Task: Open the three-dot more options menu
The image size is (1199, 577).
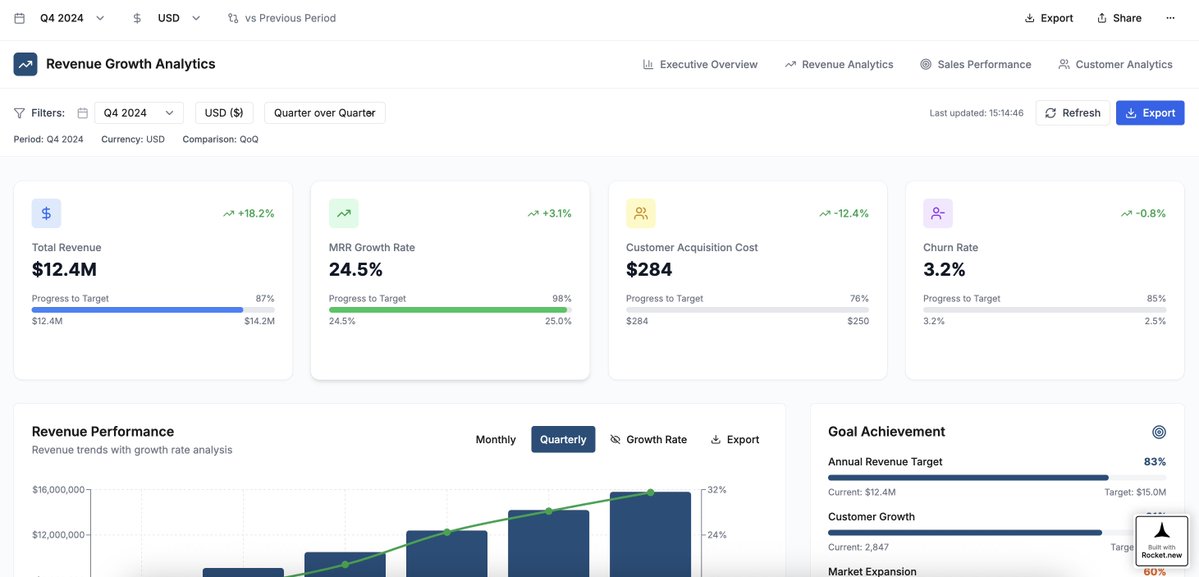Action: click(x=1170, y=18)
